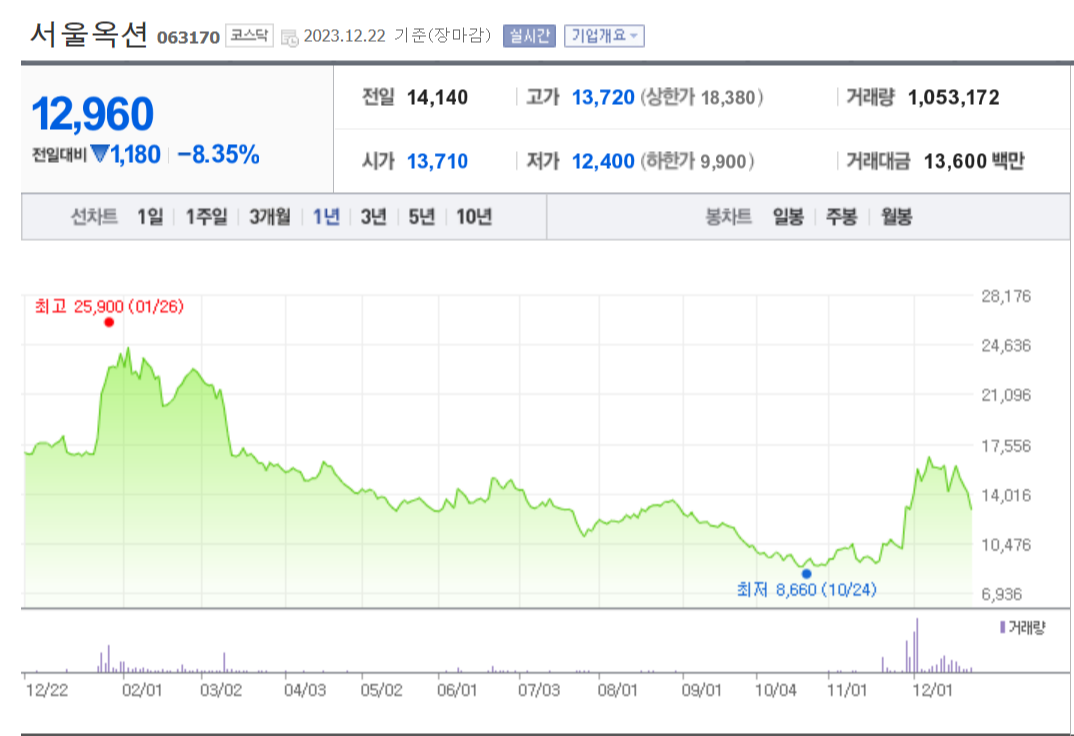Select the 1년 line chart tab
The height and width of the screenshot is (736, 1074).
tap(326, 217)
